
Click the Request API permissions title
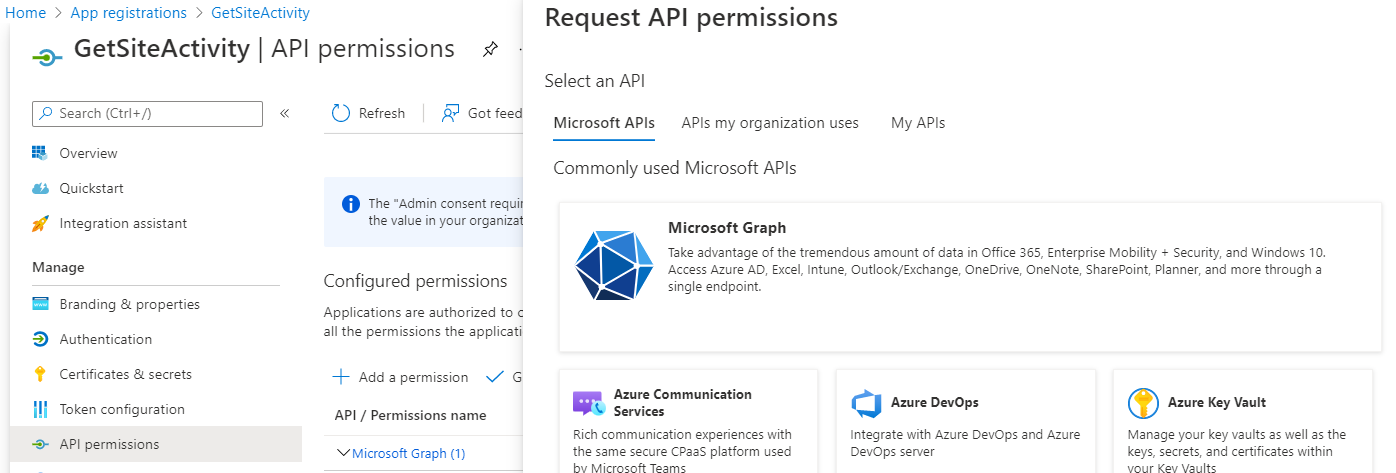(691, 17)
